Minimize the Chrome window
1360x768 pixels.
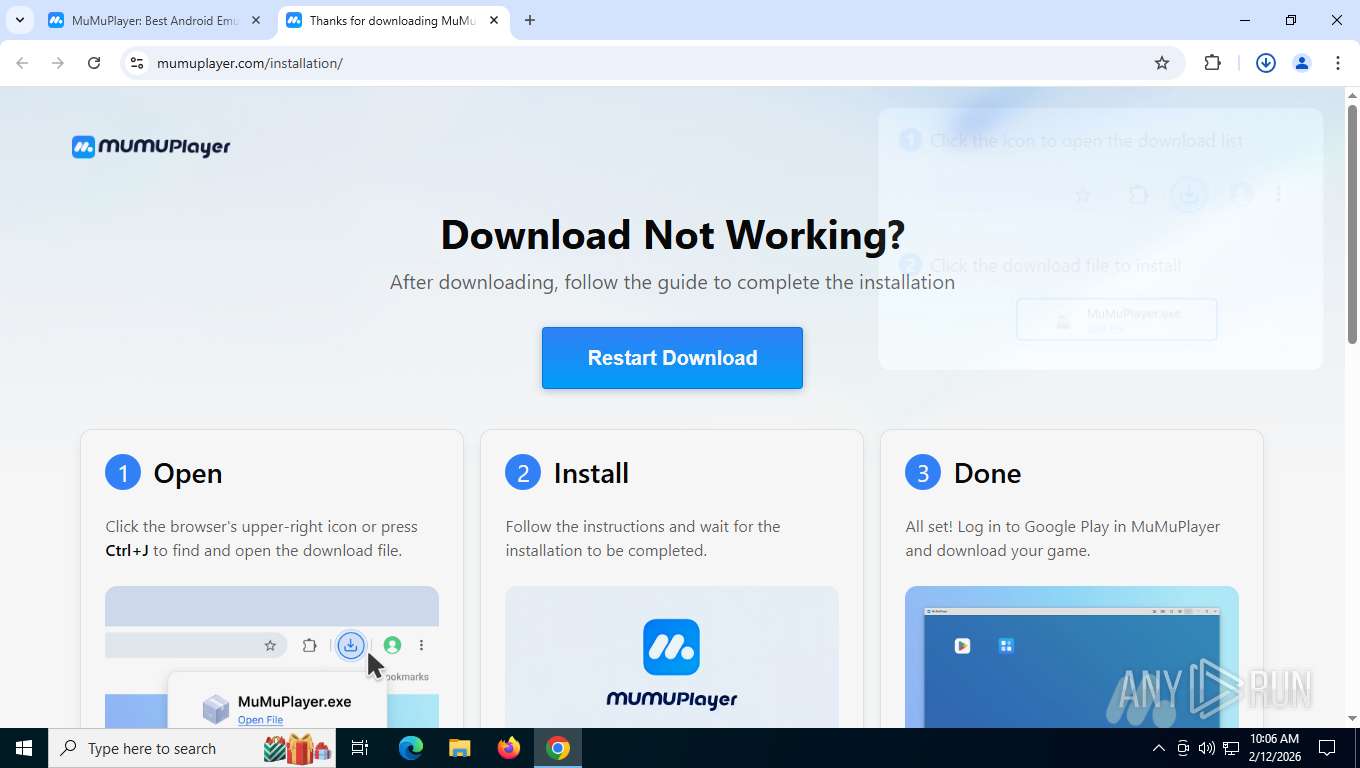coord(1245,20)
